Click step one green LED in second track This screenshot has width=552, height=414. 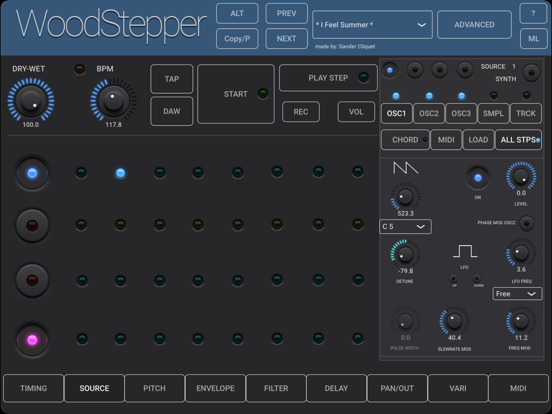pos(81,225)
